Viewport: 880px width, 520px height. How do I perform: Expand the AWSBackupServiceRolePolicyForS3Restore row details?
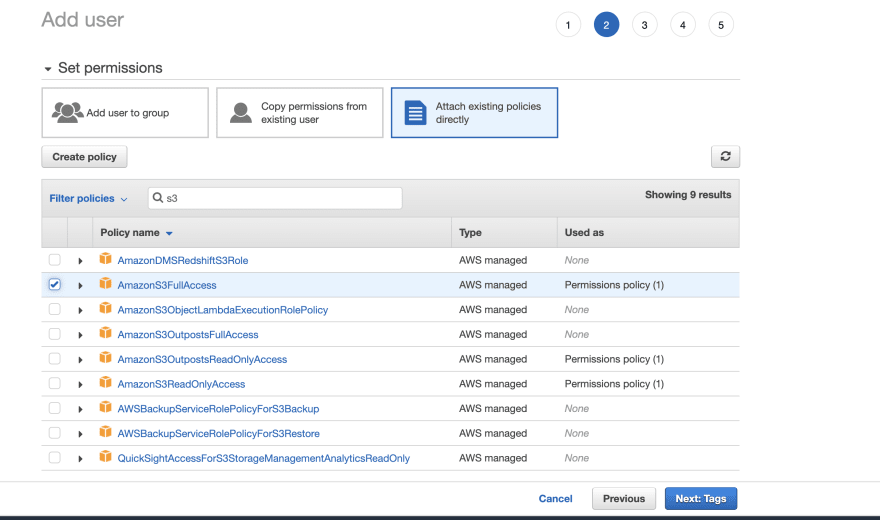click(80, 434)
